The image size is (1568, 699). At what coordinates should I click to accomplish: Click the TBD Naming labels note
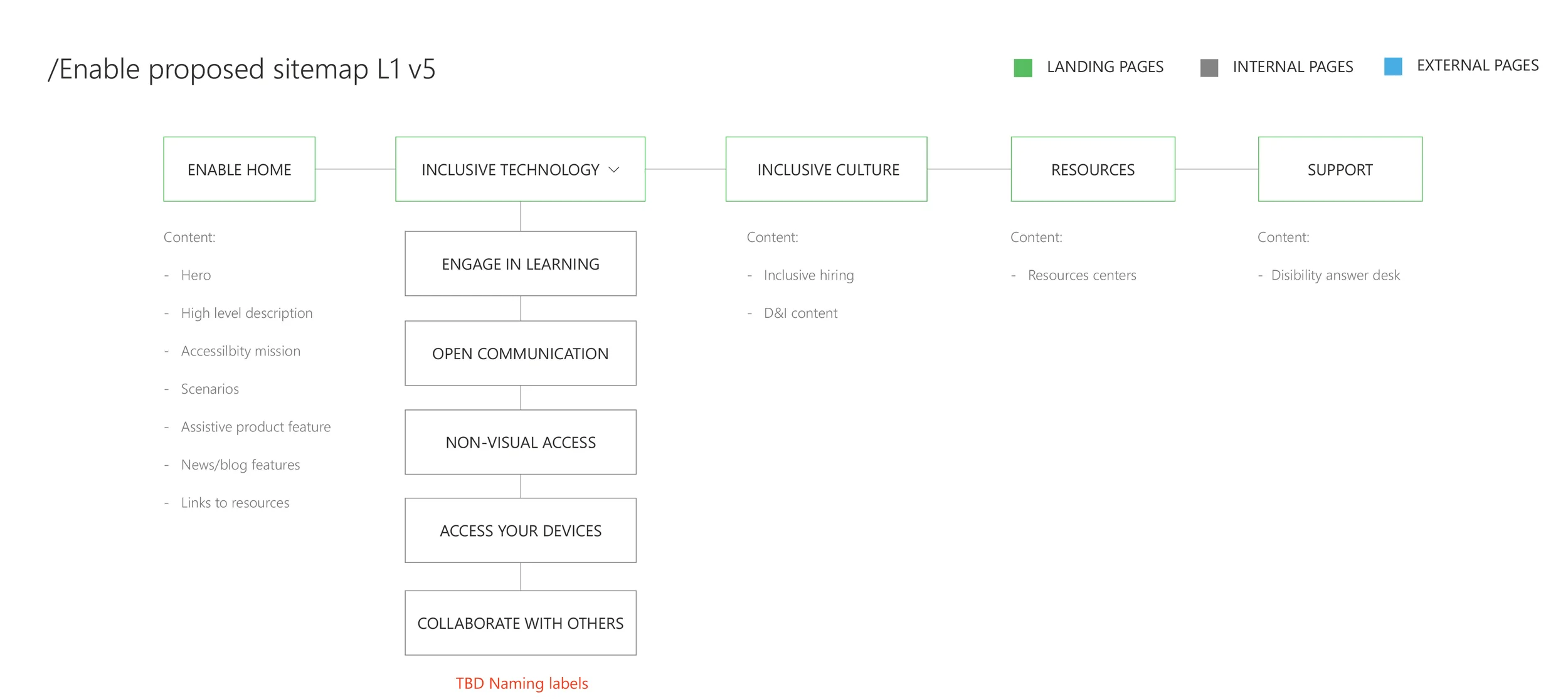pyautogui.click(x=521, y=683)
